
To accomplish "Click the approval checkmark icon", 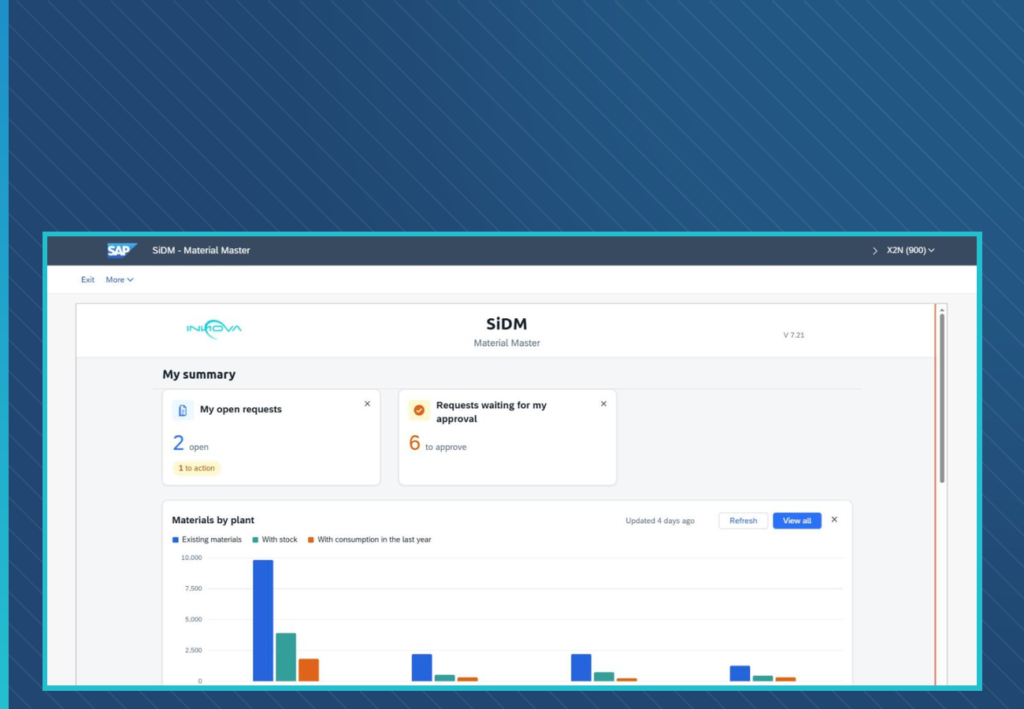I will pos(419,410).
